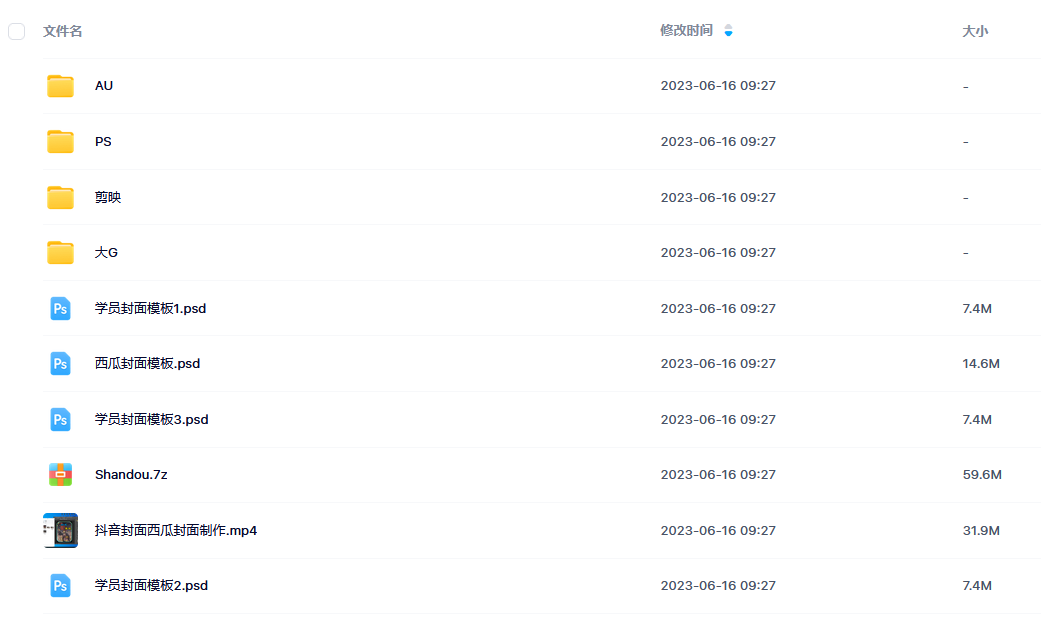Viewport: 1041px width, 638px height.
Task: Toggle the 修改时间 sort arrow
Action: [728, 31]
